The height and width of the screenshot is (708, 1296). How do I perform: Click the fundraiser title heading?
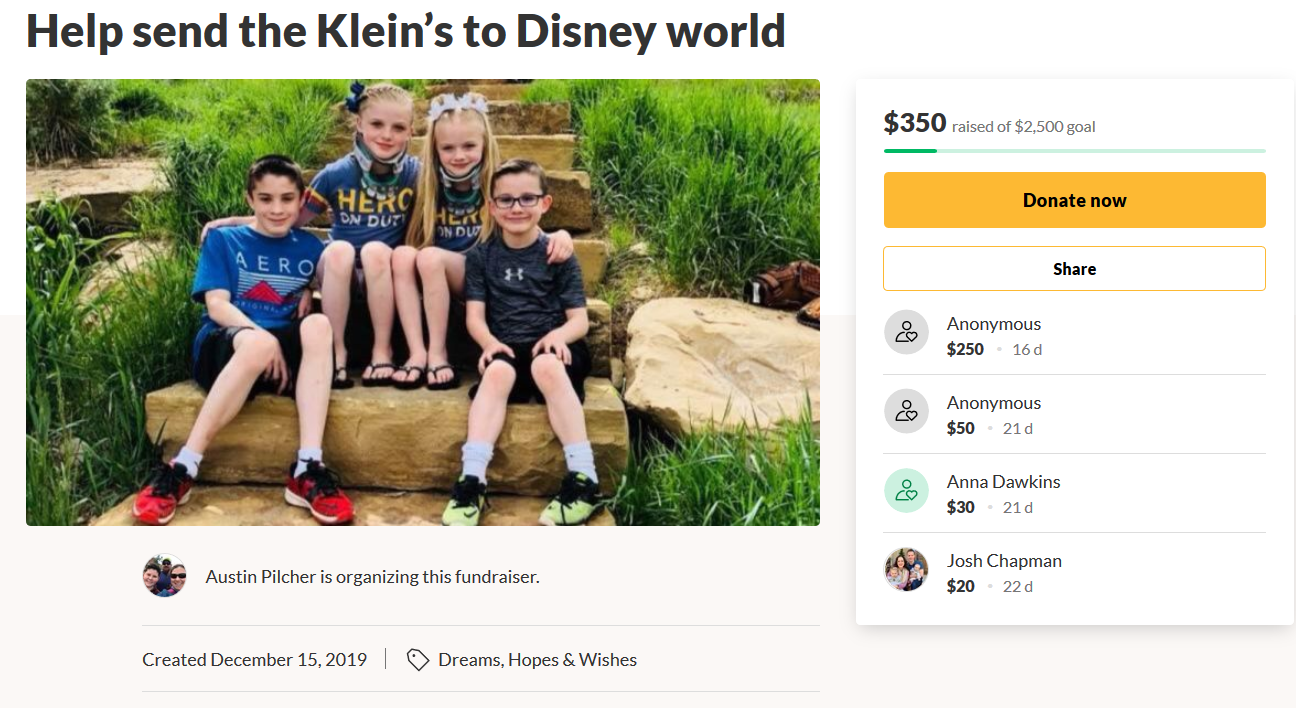click(x=406, y=30)
